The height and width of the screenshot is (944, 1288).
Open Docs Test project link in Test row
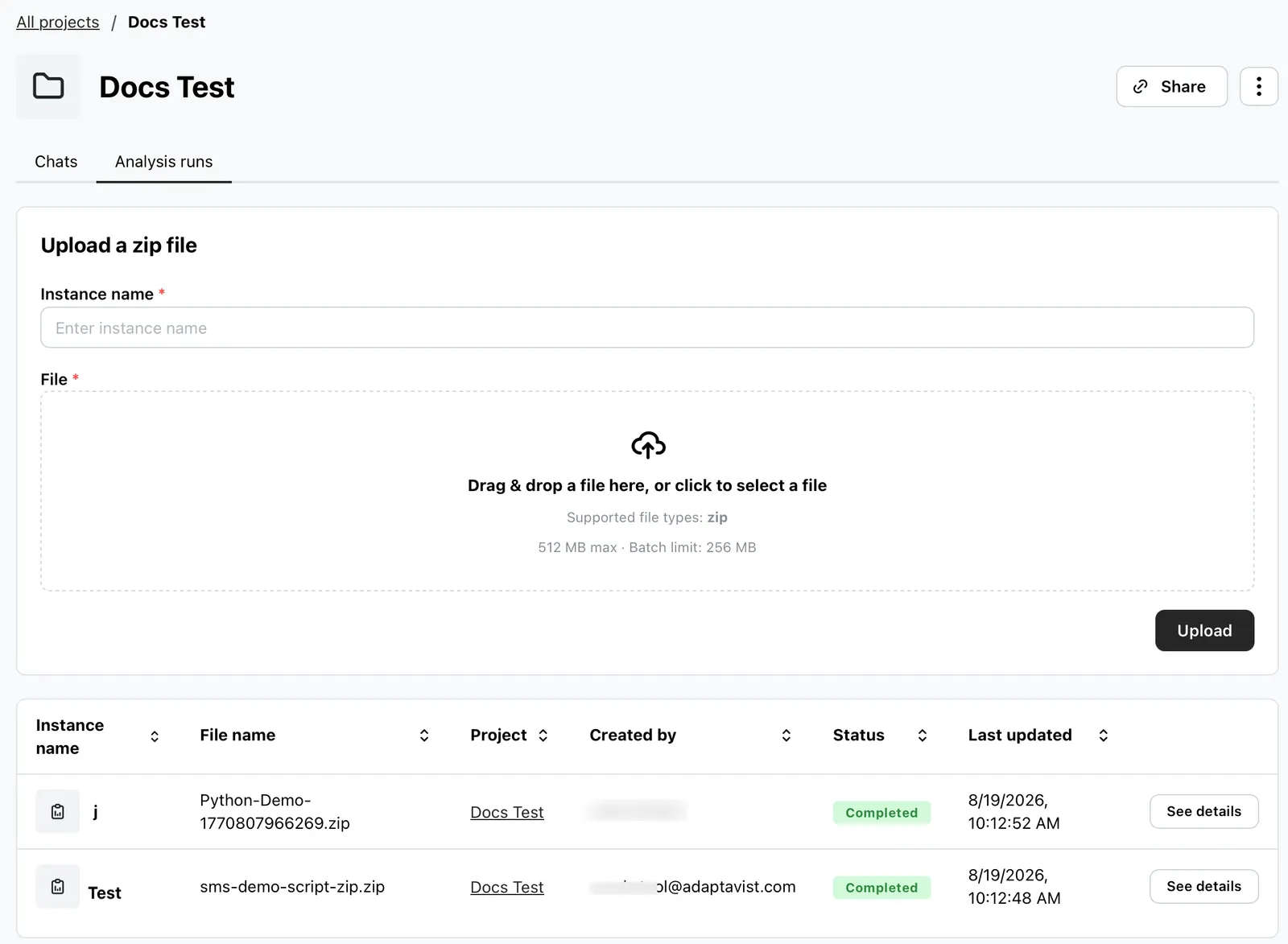click(x=506, y=887)
